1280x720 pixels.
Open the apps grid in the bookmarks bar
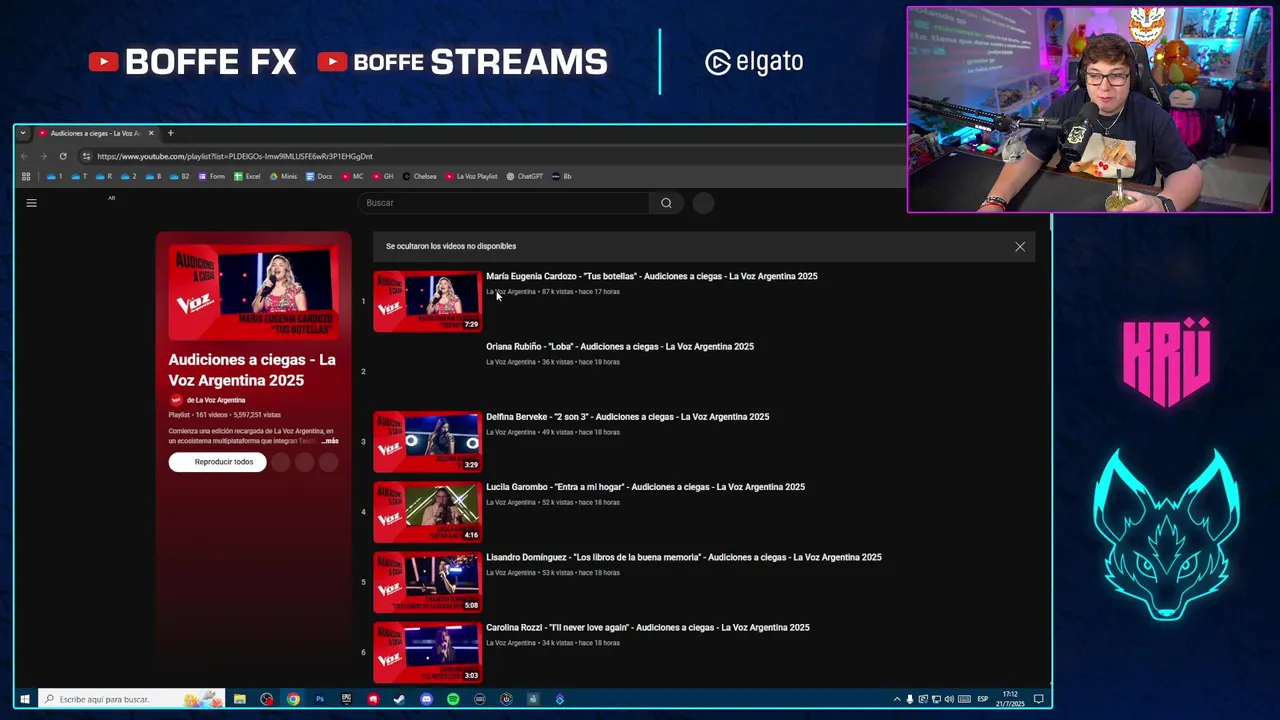coord(26,177)
